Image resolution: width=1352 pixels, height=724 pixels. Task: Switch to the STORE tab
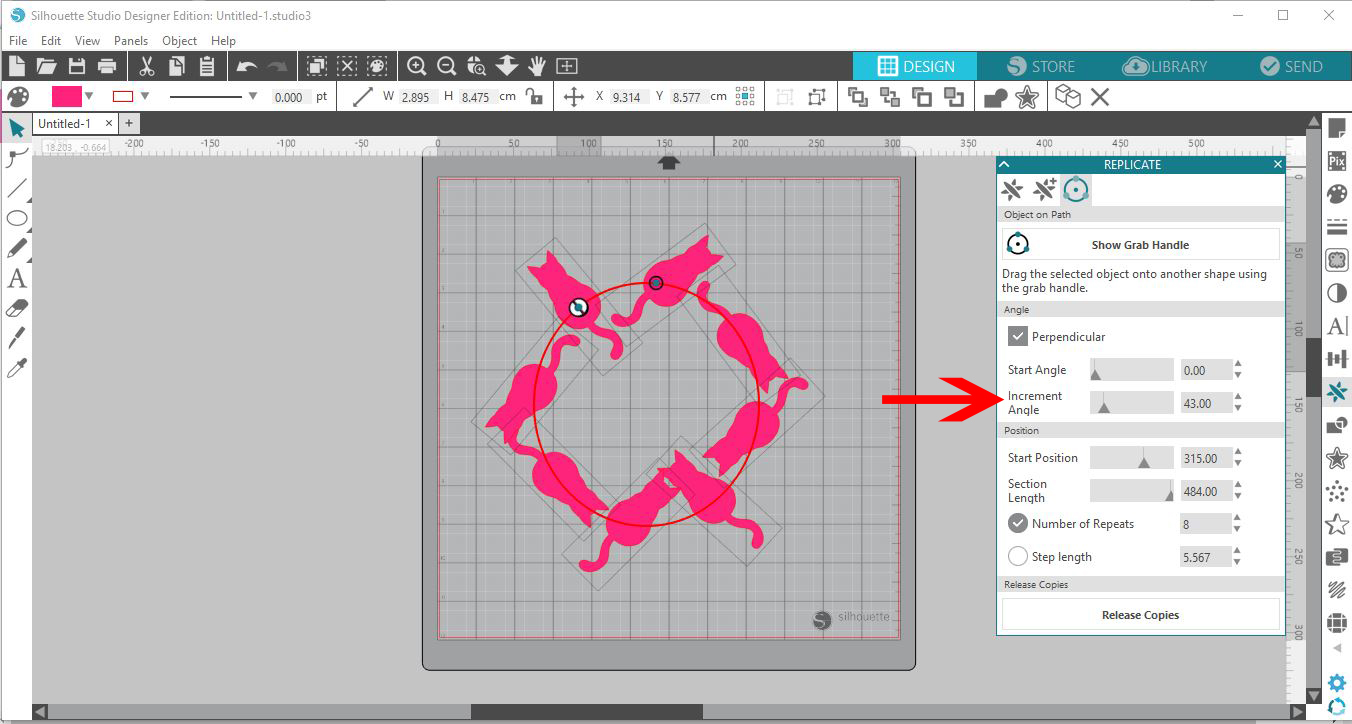pyautogui.click(x=1040, y=66)
